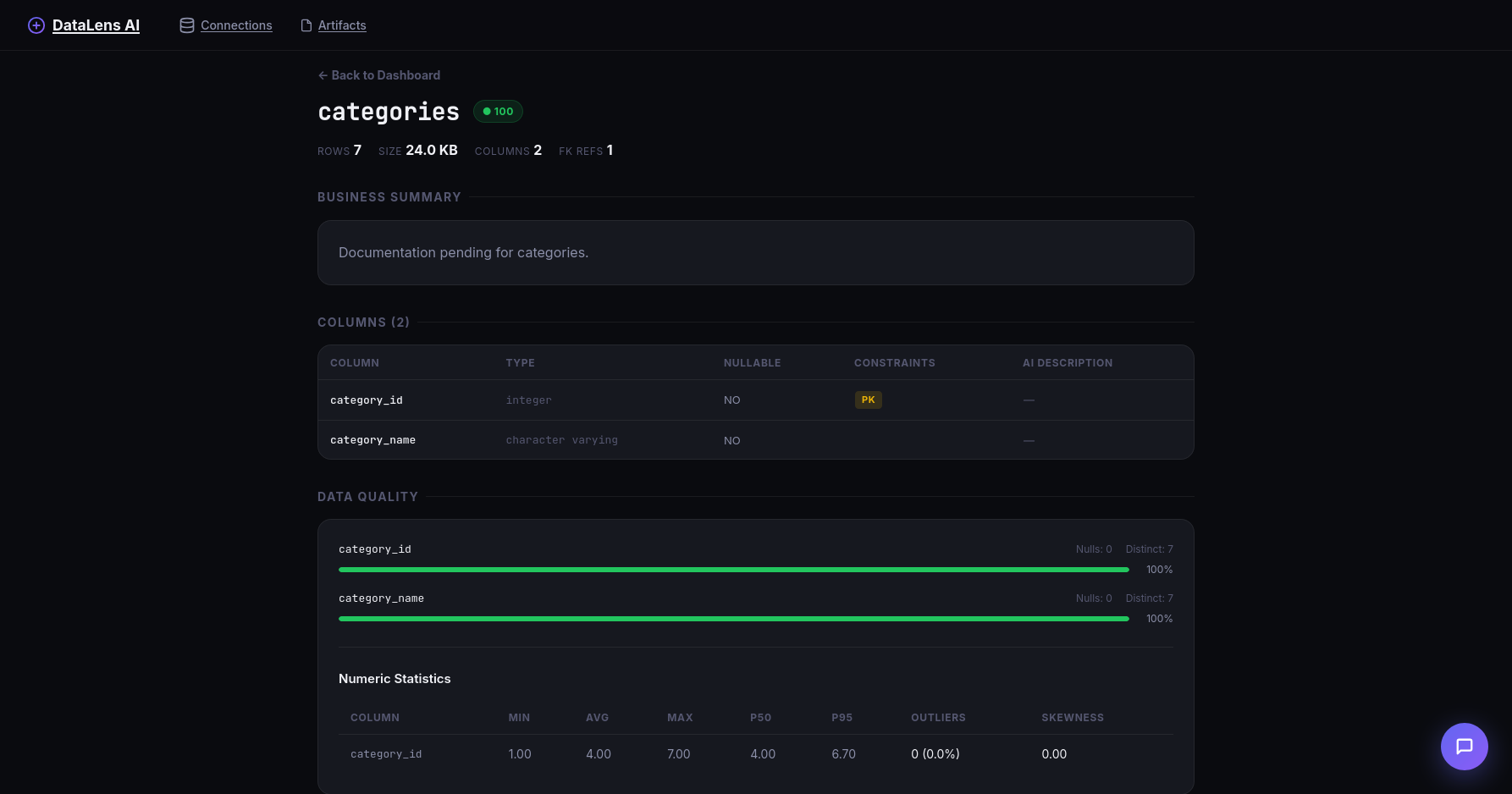This screenshot has width=1512, height=794.
Task: Click the Artifacts file icon
Action: 306,25
